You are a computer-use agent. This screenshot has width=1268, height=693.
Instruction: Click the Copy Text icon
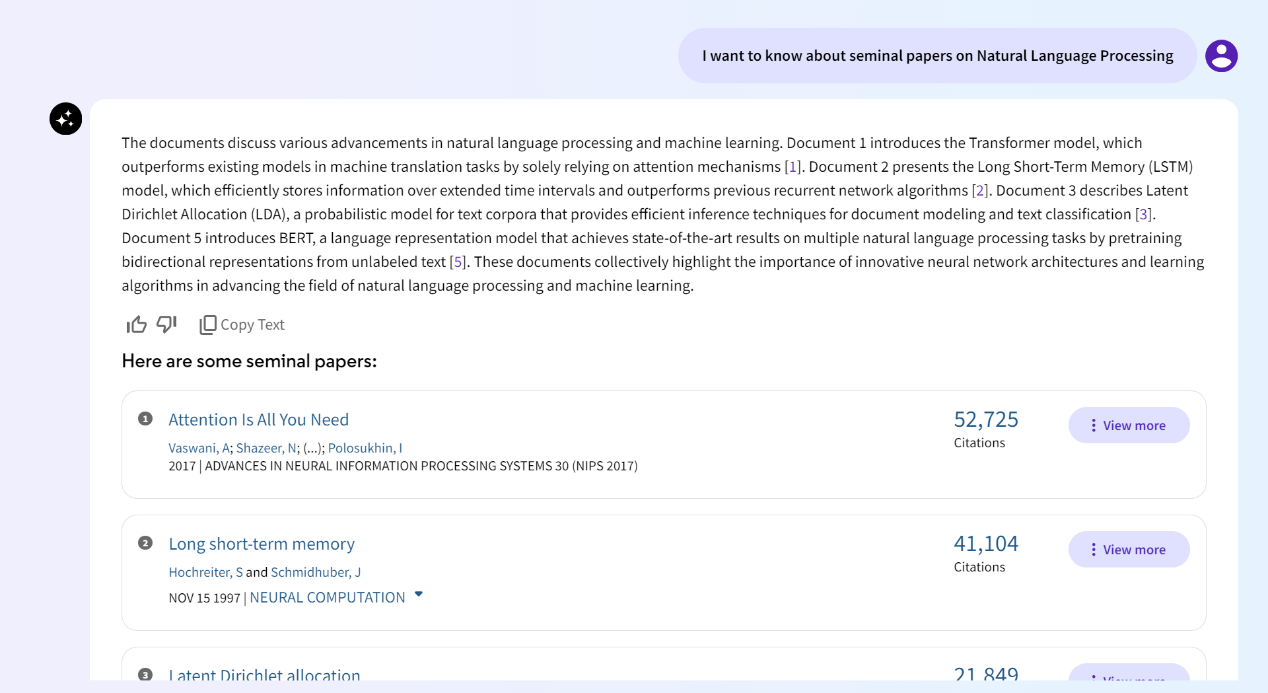[208, 324]
